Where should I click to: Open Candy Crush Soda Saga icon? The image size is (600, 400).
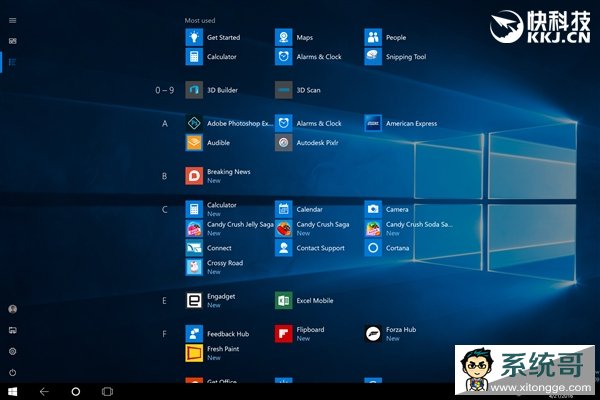pyautogui.click(x=373, y=229)
